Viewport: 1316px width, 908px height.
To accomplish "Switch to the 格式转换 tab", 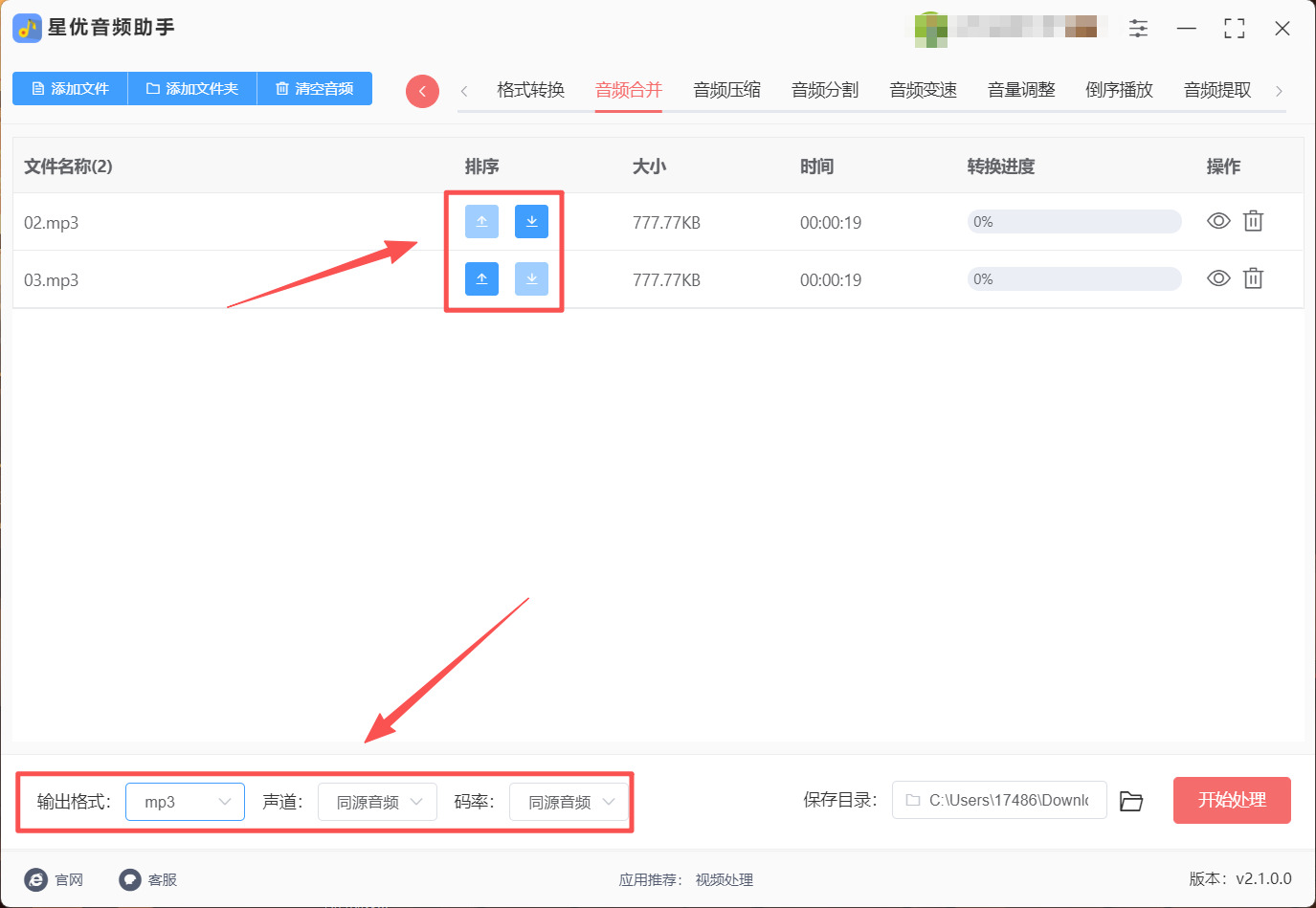I will [x=530, y=90].
